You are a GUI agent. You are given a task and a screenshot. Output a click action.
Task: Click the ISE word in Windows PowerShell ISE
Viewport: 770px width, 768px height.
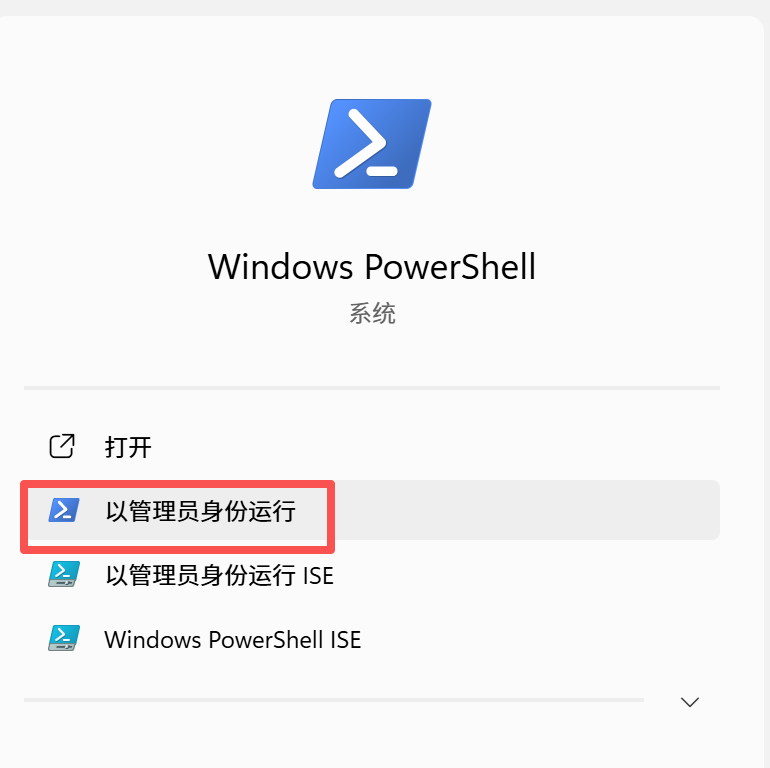pyautogui.click(x=346, y=639)
